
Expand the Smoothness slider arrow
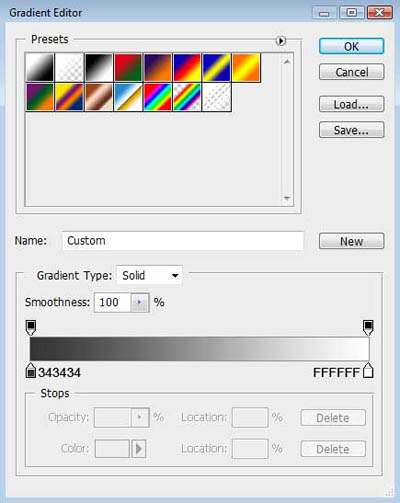[140, 302]
